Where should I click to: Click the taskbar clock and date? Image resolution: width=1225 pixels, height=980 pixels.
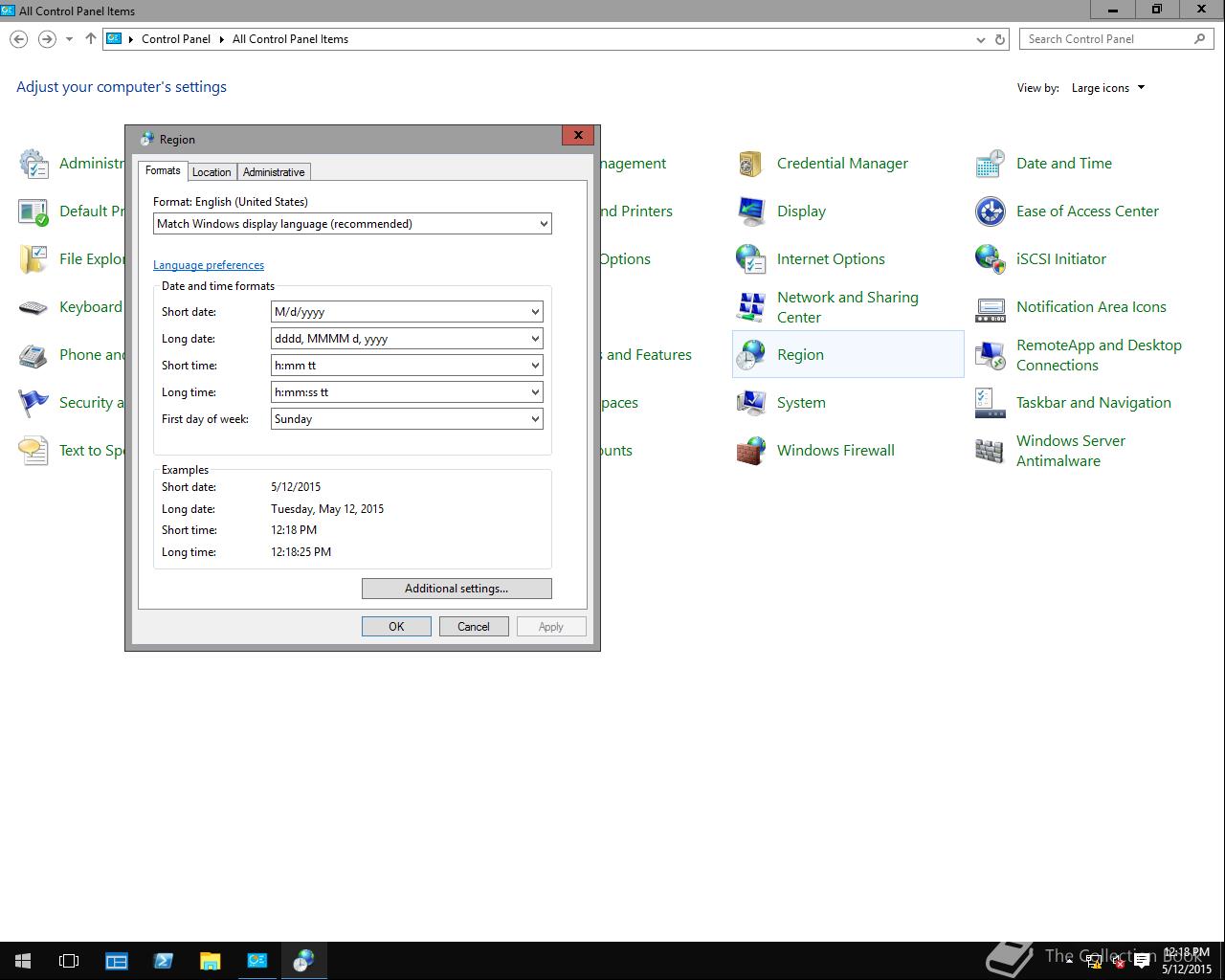pos(1187,961)
